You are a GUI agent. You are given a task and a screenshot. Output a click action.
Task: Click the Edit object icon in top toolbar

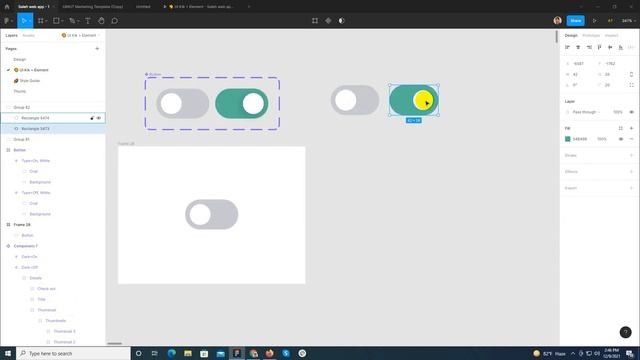[315, 20]
